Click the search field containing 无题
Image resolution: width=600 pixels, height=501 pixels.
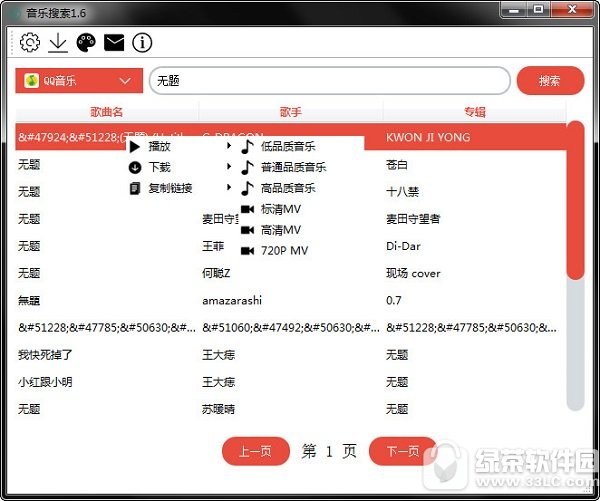pos(329,81)
